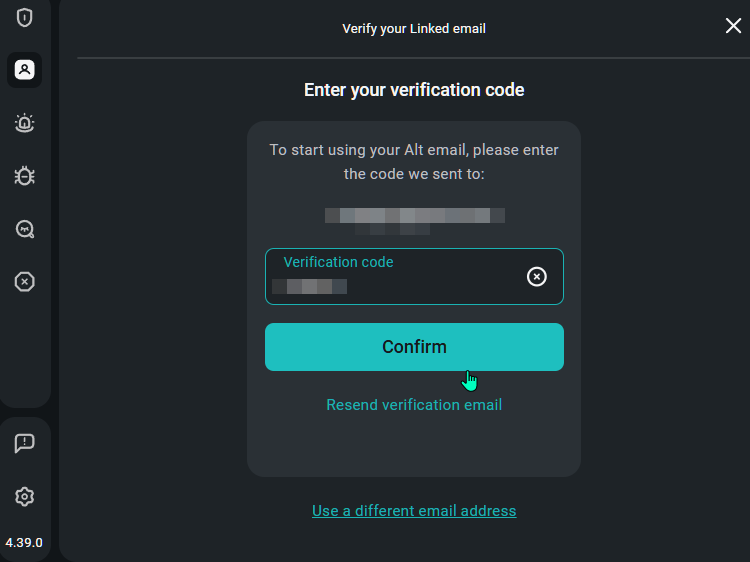
Task: Select the highlighted profile identity icon
Action: point(25,70)
